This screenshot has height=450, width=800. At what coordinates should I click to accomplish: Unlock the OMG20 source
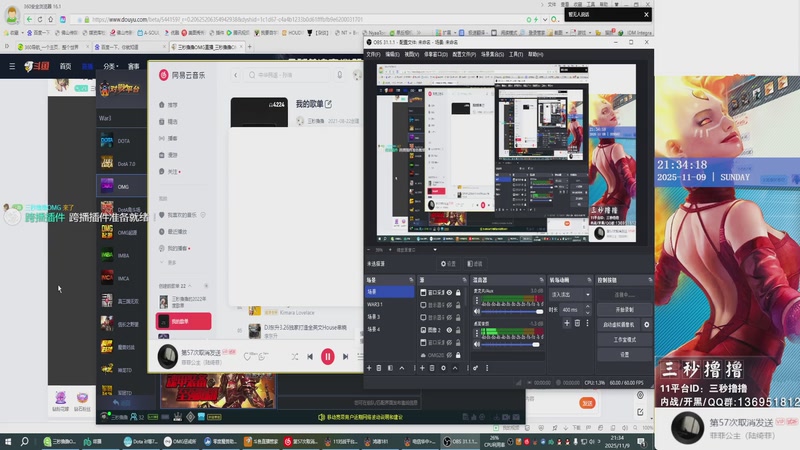pyautogui.click(x=458, y=355)
